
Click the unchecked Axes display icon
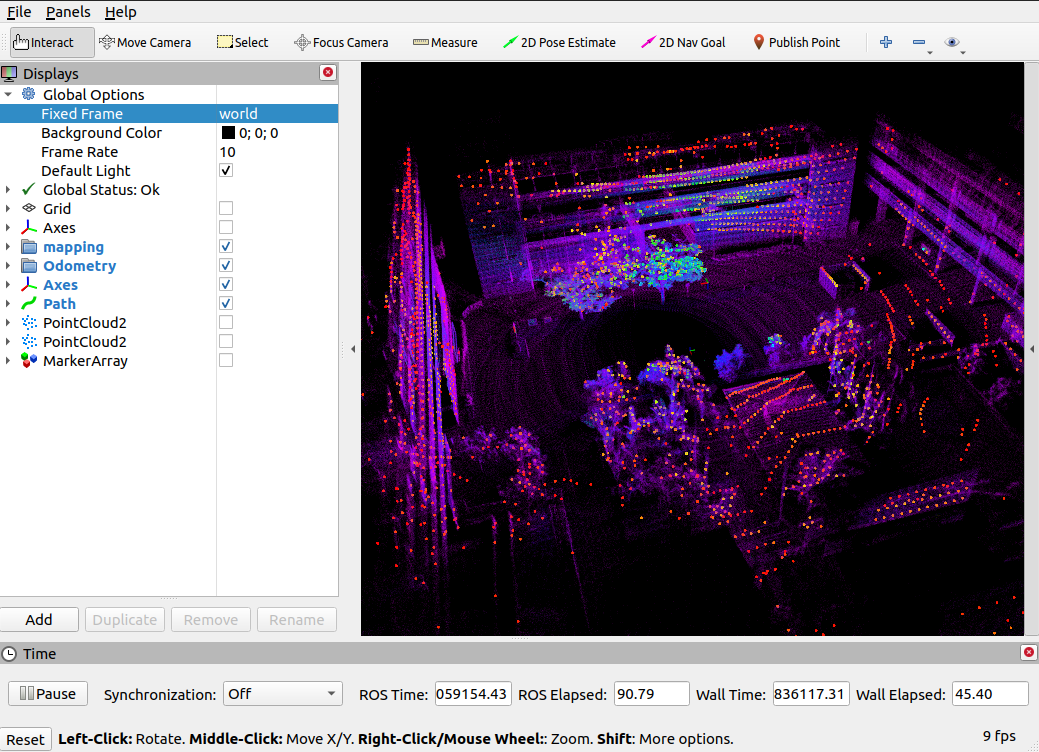pyautogui.click(x=28, y=227)
